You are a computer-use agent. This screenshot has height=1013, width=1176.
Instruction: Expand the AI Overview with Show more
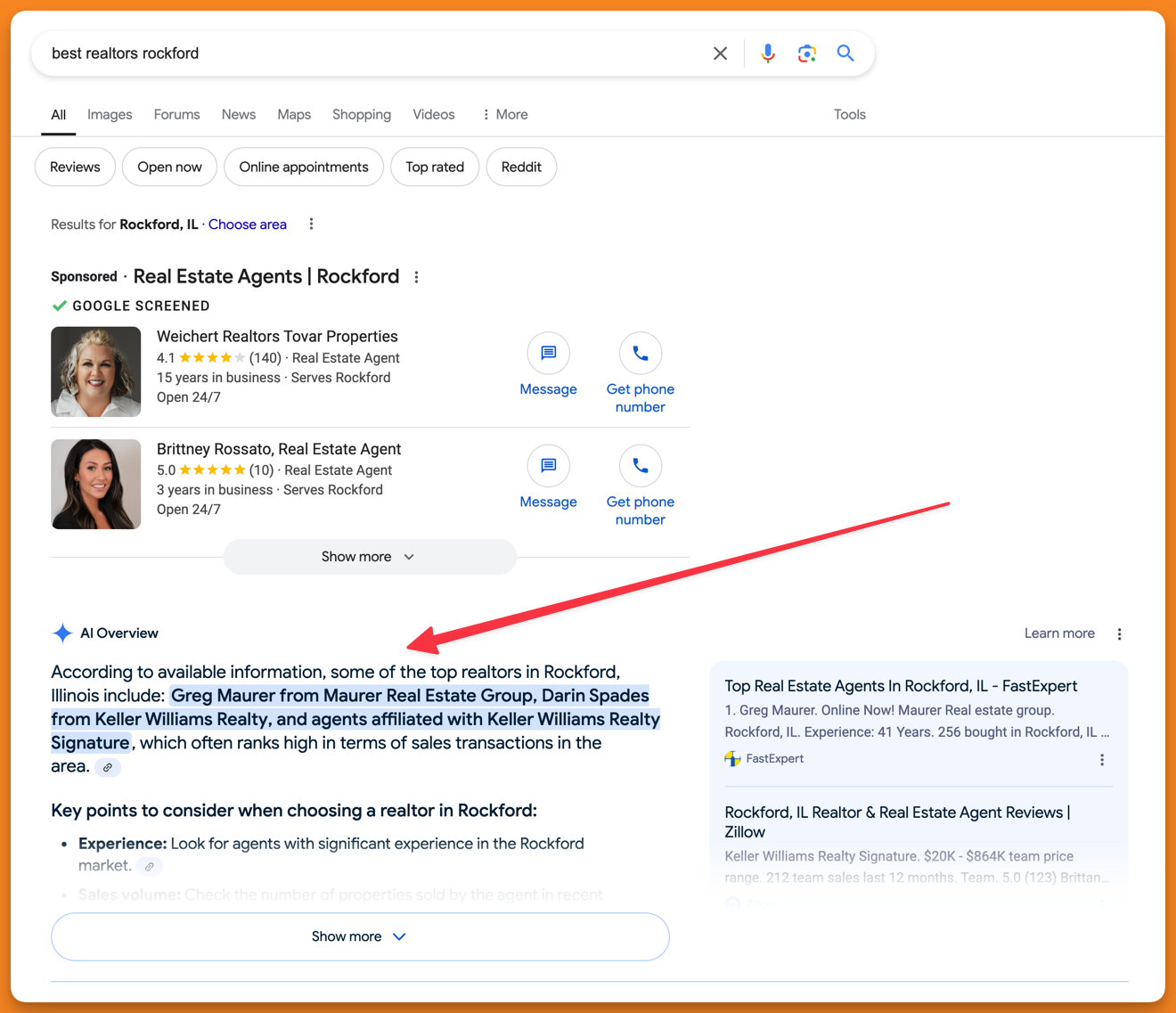coord(359,936)
